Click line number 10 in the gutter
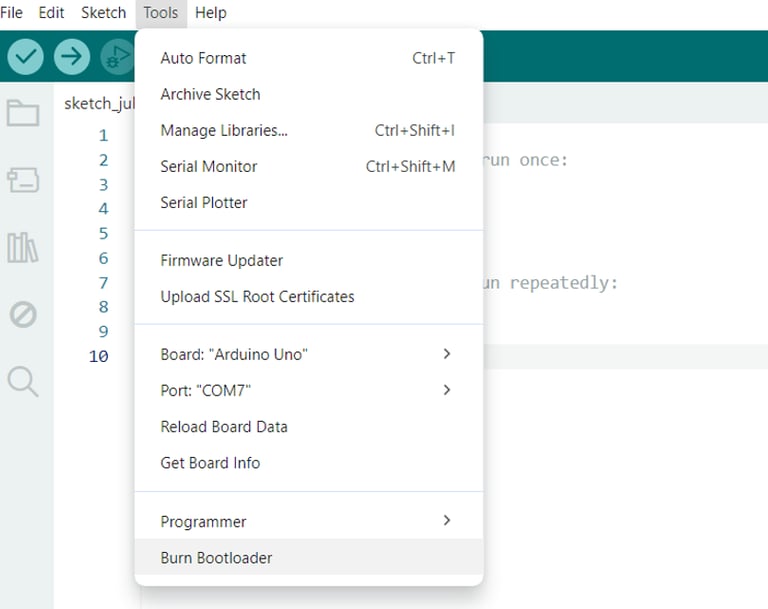This screenshot has height=609, width=768. (x=98, y=356)
